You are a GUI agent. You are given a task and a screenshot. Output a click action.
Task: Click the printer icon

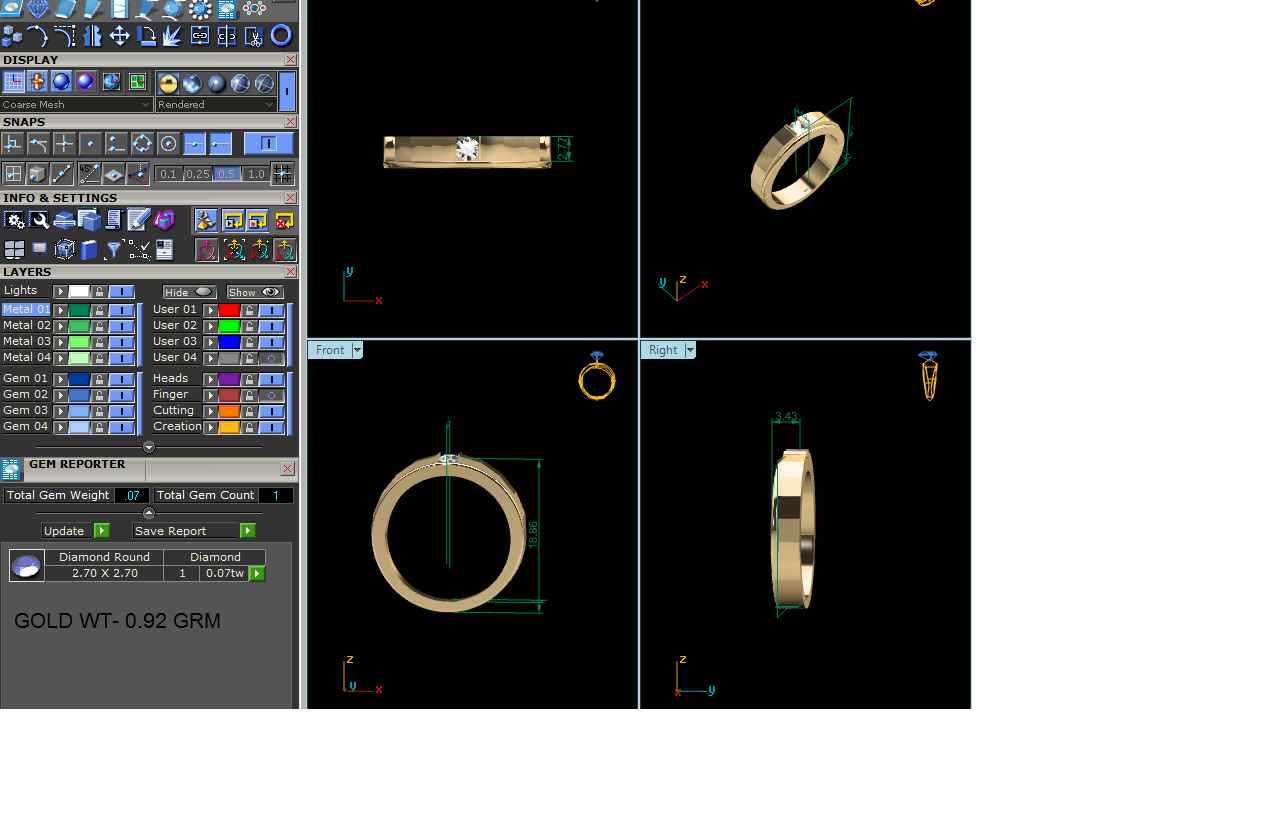tap(65, 220)
